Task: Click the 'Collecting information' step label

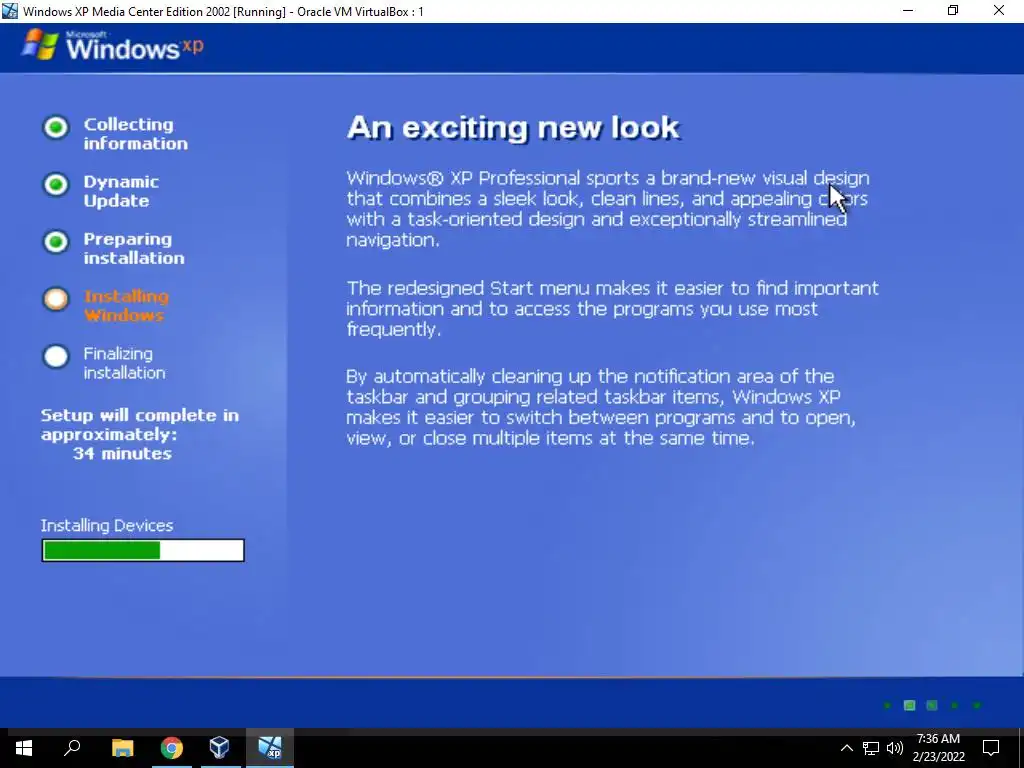Action: (135, 134)
